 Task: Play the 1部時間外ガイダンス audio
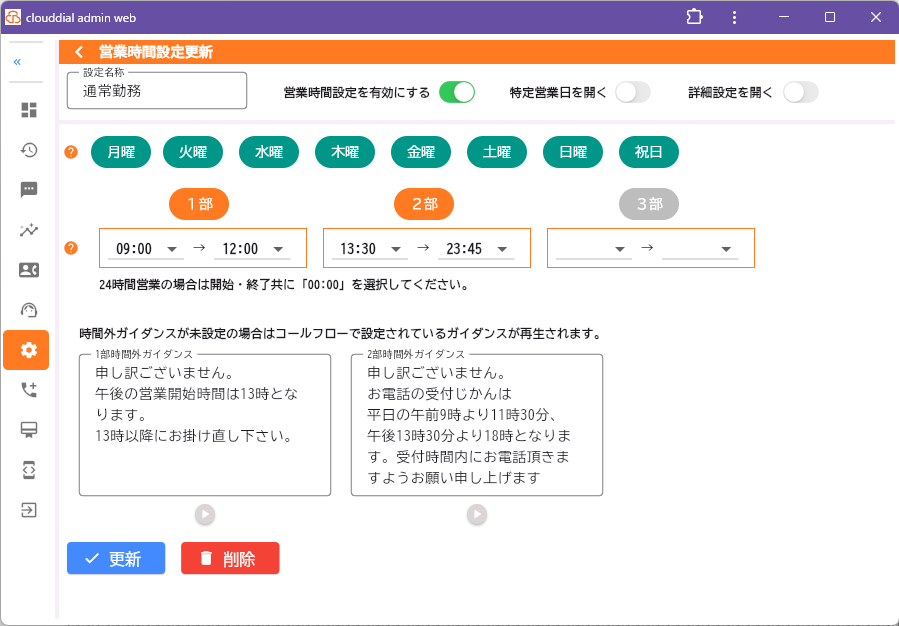[204, 514]
